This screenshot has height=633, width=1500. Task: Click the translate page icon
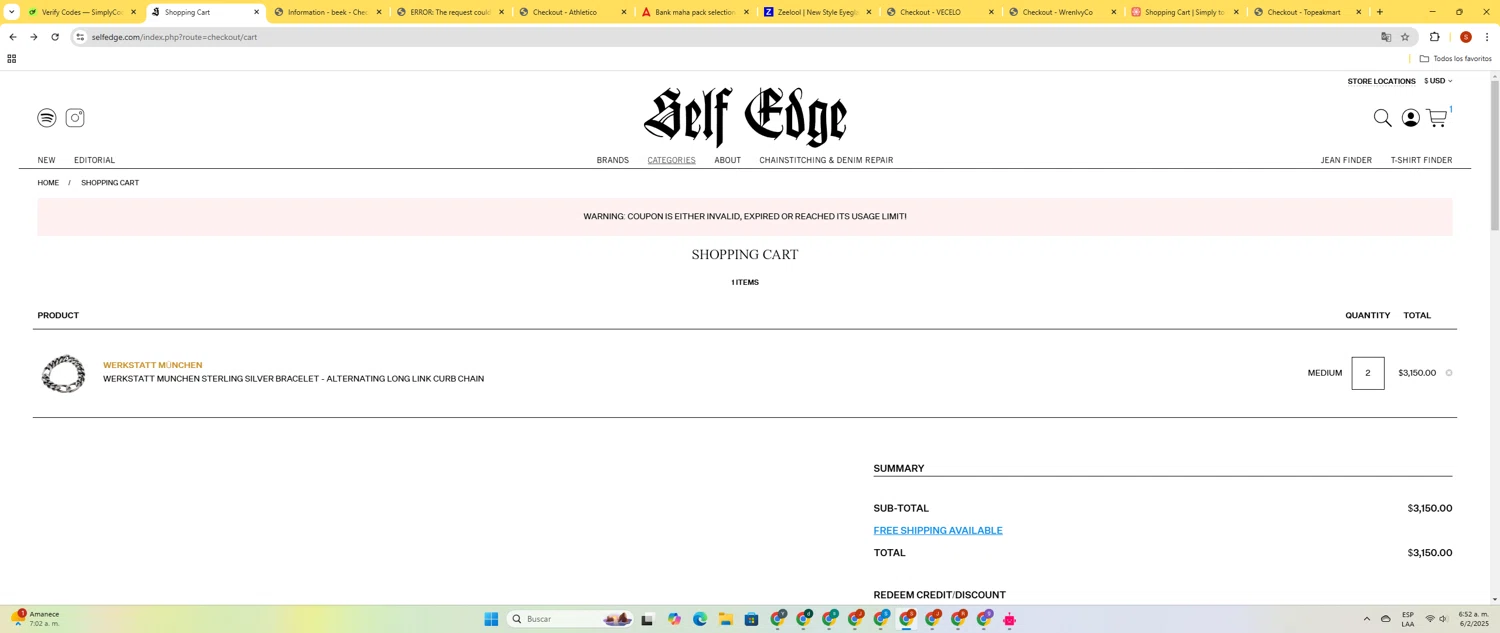pyautogui.click(x=1386, y=37)
